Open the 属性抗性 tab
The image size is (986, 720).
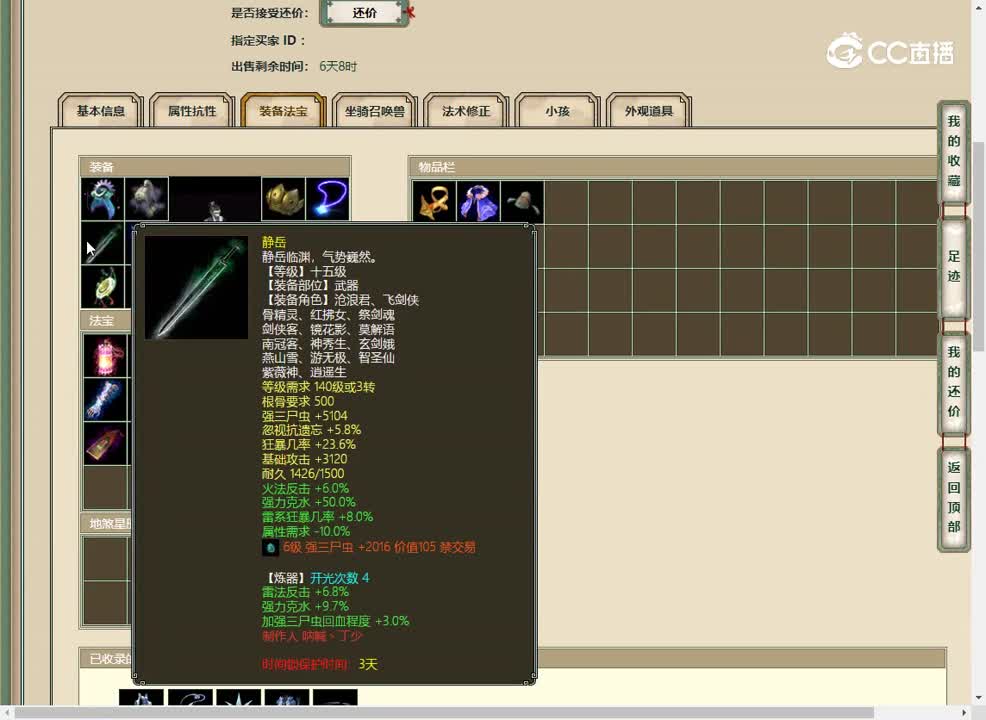192,112
